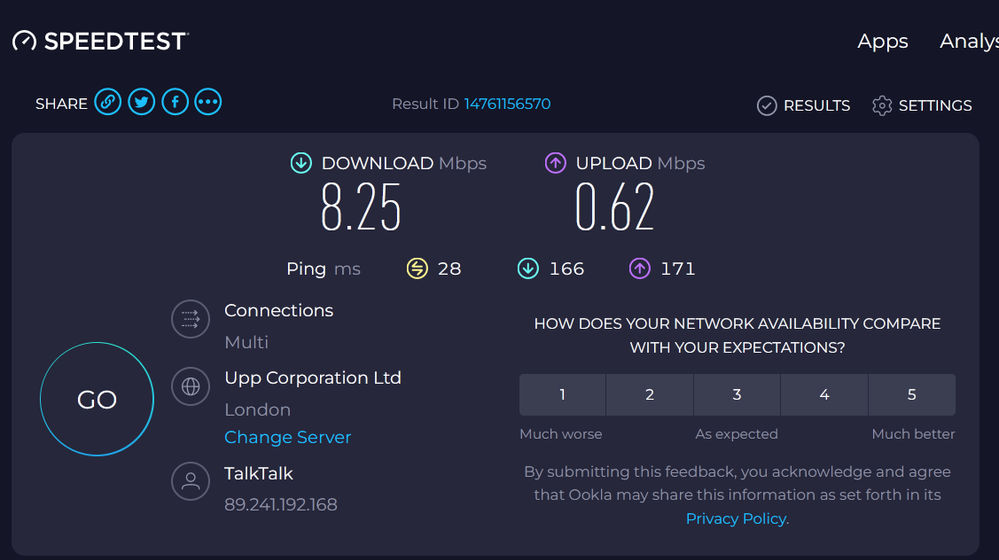
Task: Open result ID 14761156570 link
Action: click(x=507, y=104)
